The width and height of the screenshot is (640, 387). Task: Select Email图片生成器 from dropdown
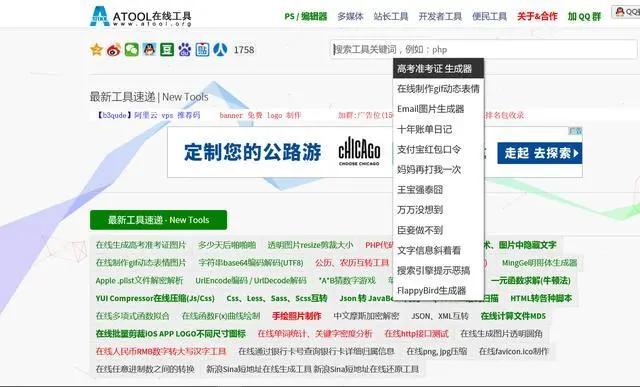coord(438,109)
